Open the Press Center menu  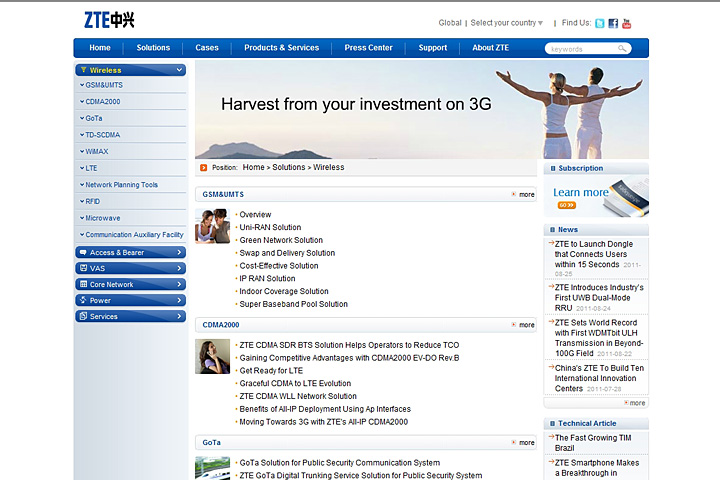click(x=368, y=48)
